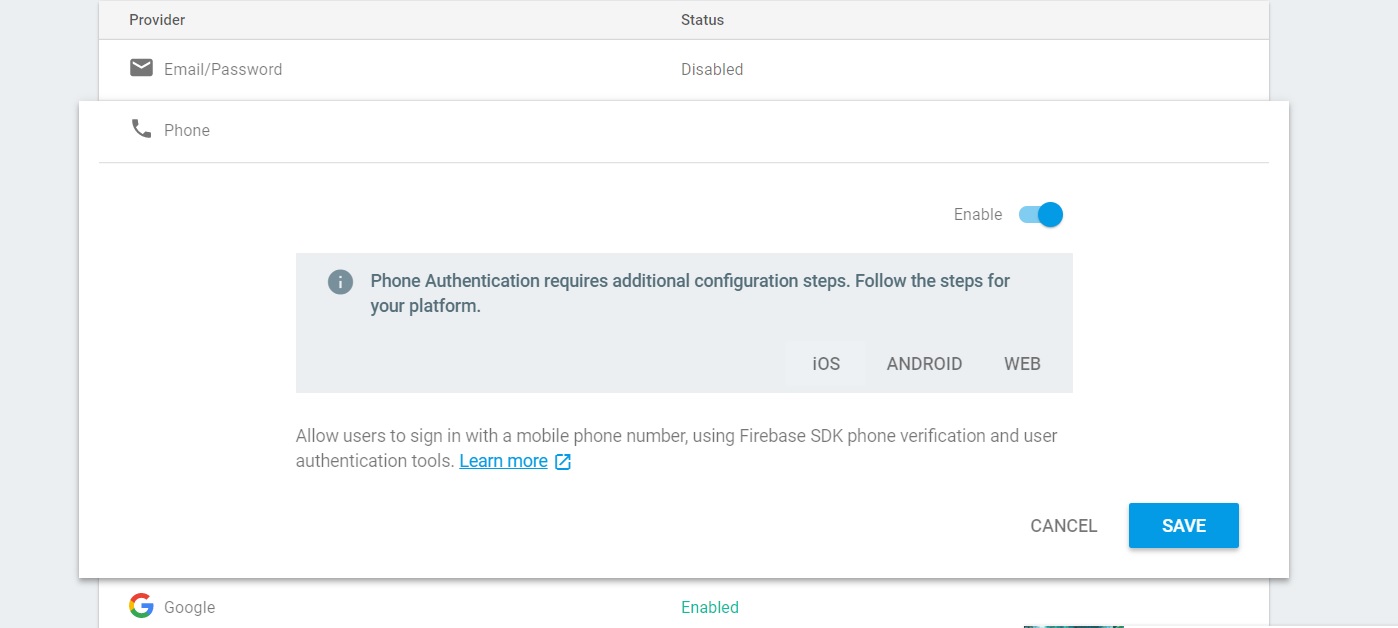Click the Disabled status for Email/Password
1398x628 pixels.
click(712, 70)
